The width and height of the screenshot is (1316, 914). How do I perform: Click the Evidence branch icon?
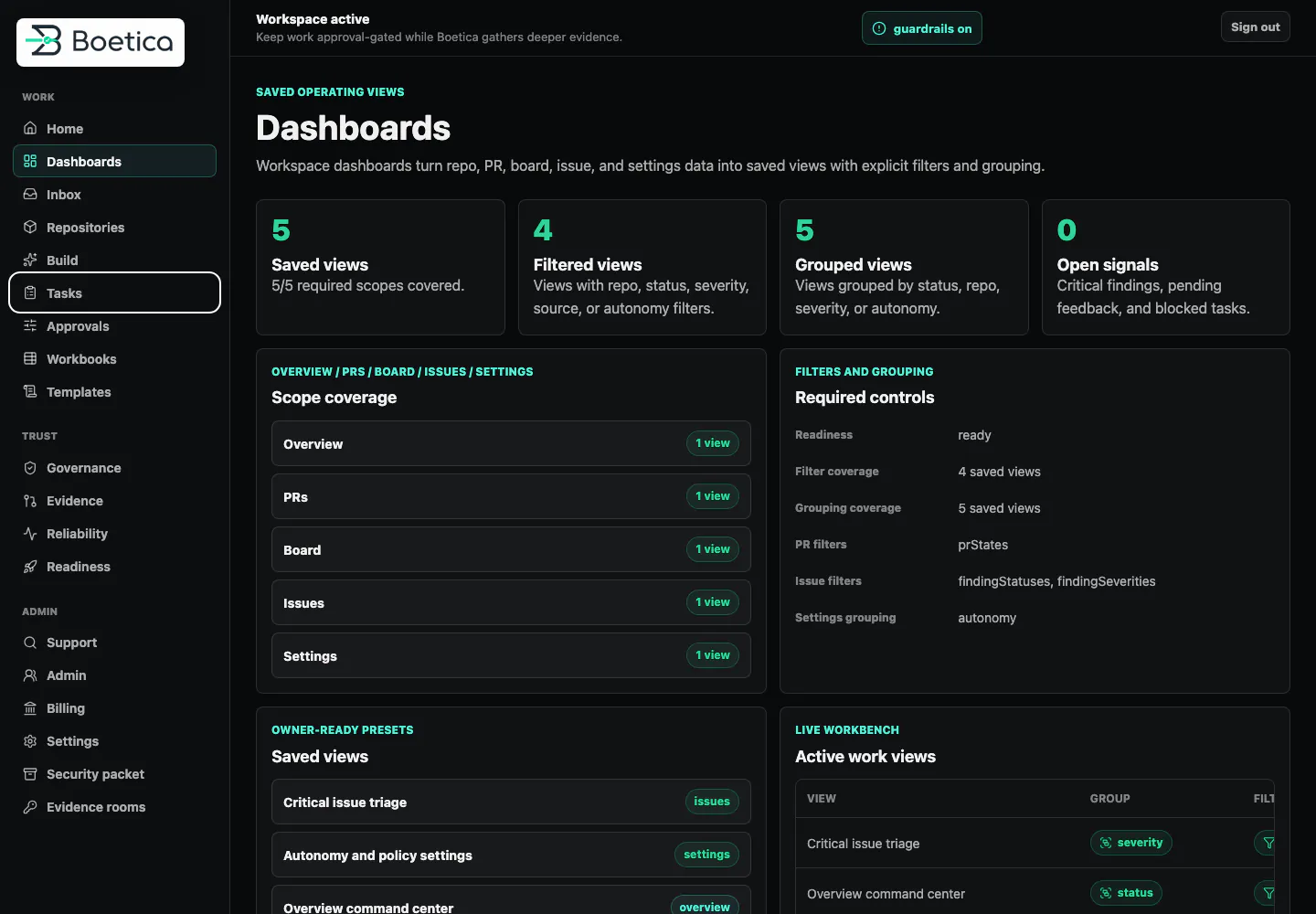click(30, 501)
